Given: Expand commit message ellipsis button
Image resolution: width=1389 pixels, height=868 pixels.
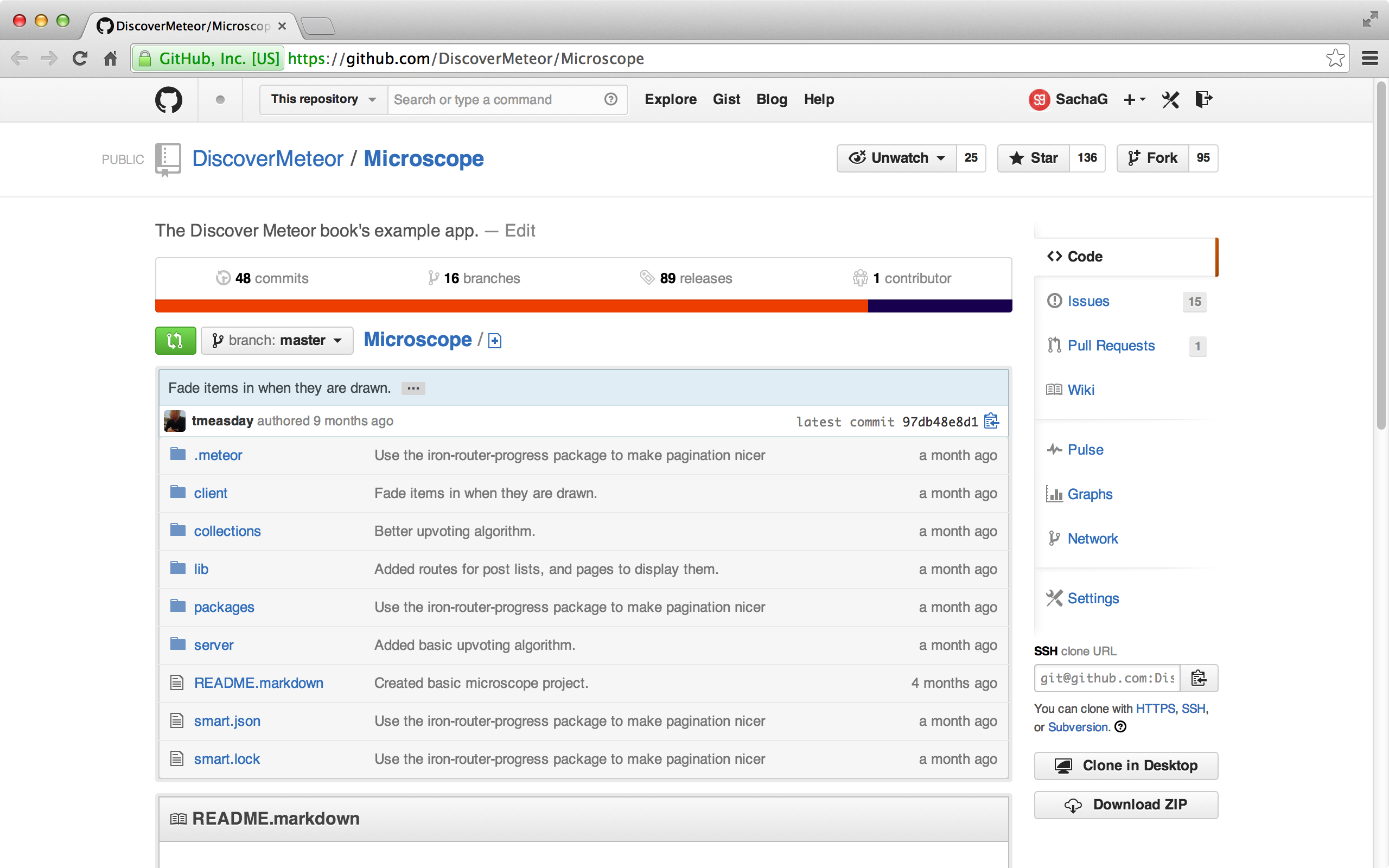Looking at the screenshot, I should 413,388.
